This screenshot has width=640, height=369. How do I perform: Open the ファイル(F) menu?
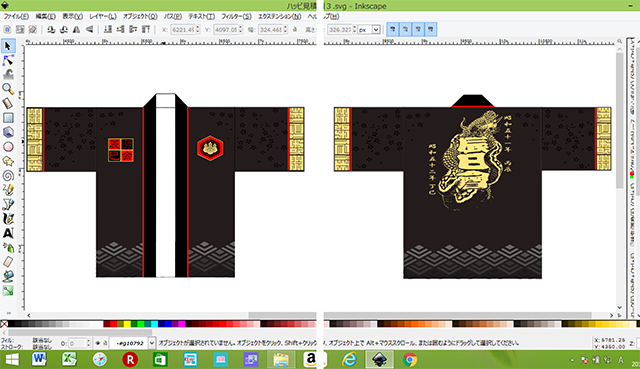(x=16, y=16)
